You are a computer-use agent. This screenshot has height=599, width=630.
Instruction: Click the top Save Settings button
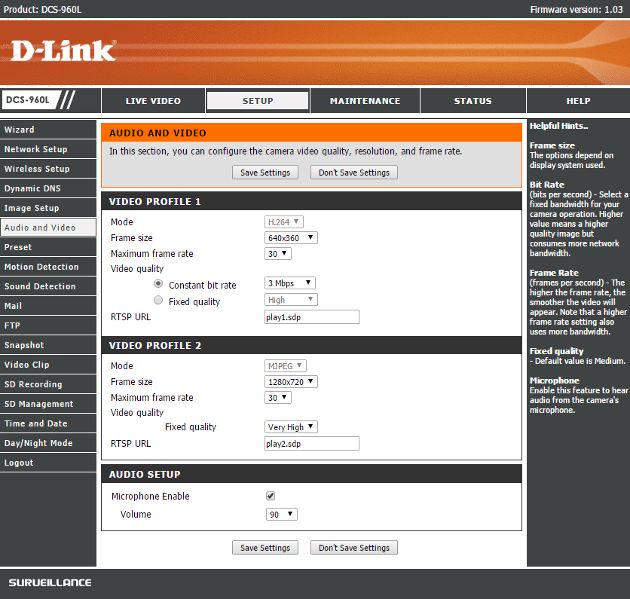tap(265, 172)
